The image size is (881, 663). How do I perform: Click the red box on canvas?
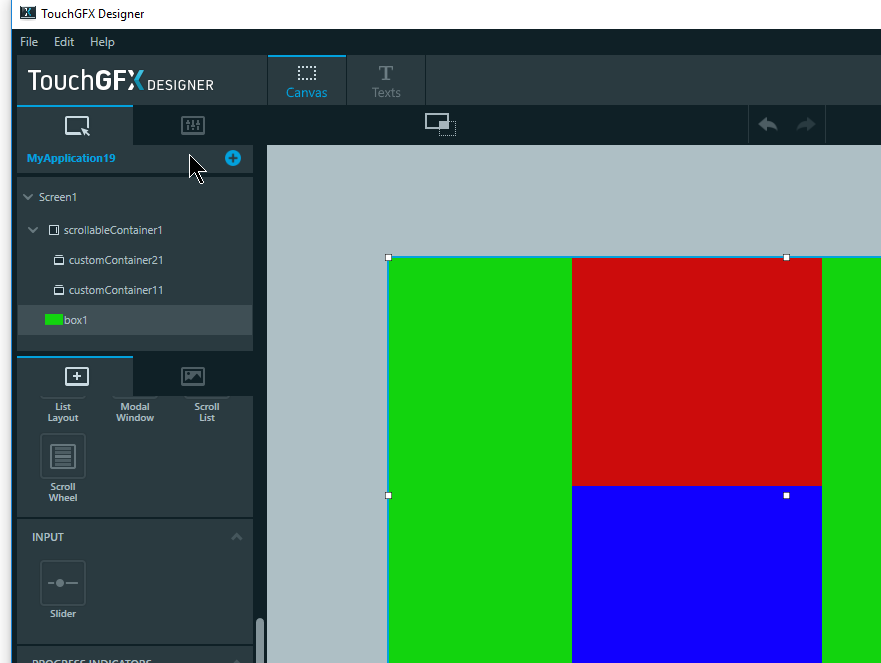point(697,372)
